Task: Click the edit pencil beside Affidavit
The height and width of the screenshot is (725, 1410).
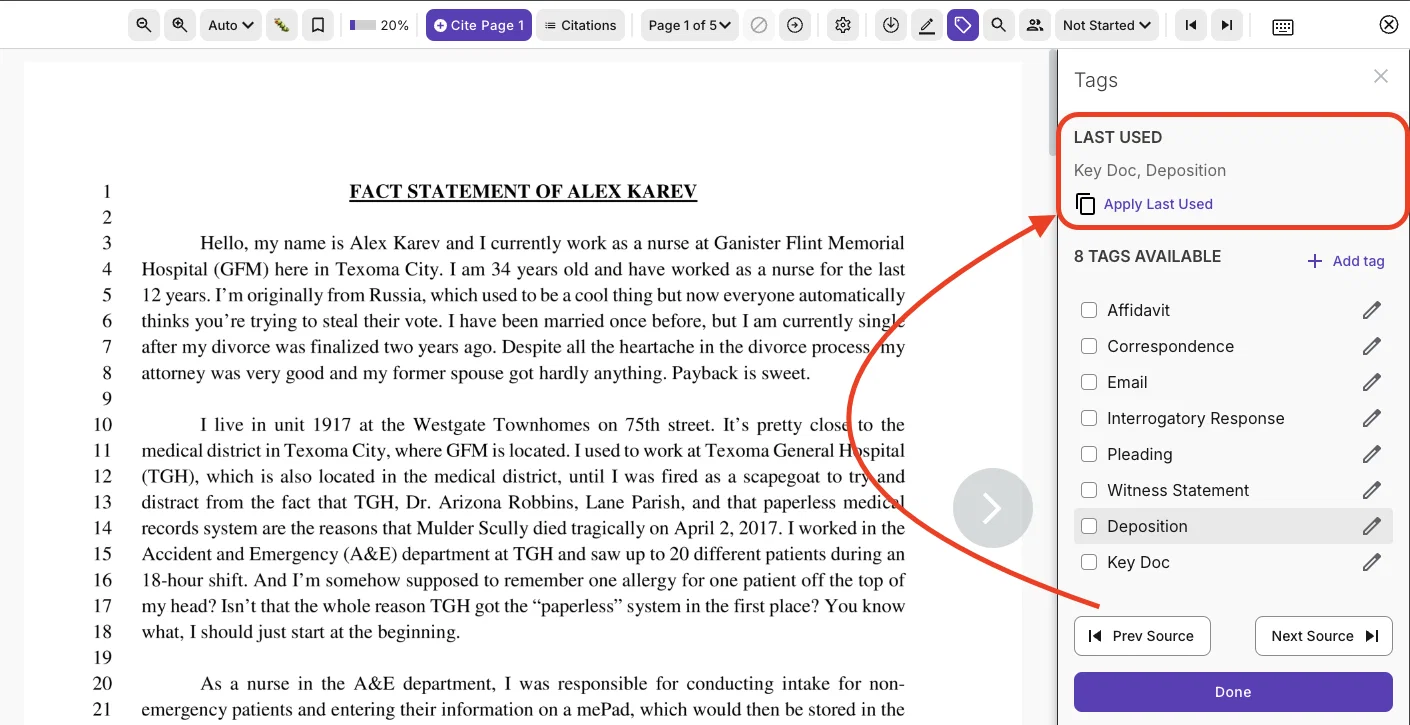Action: [x=1372, y=310]
